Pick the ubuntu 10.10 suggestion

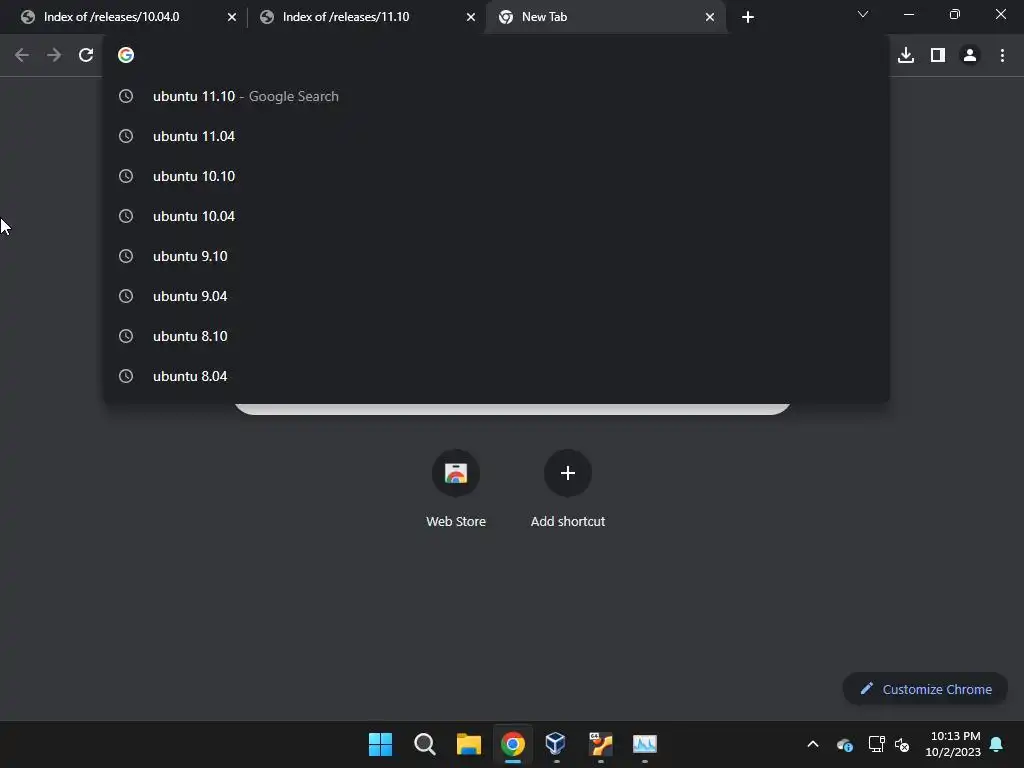(x=496, y=176)
